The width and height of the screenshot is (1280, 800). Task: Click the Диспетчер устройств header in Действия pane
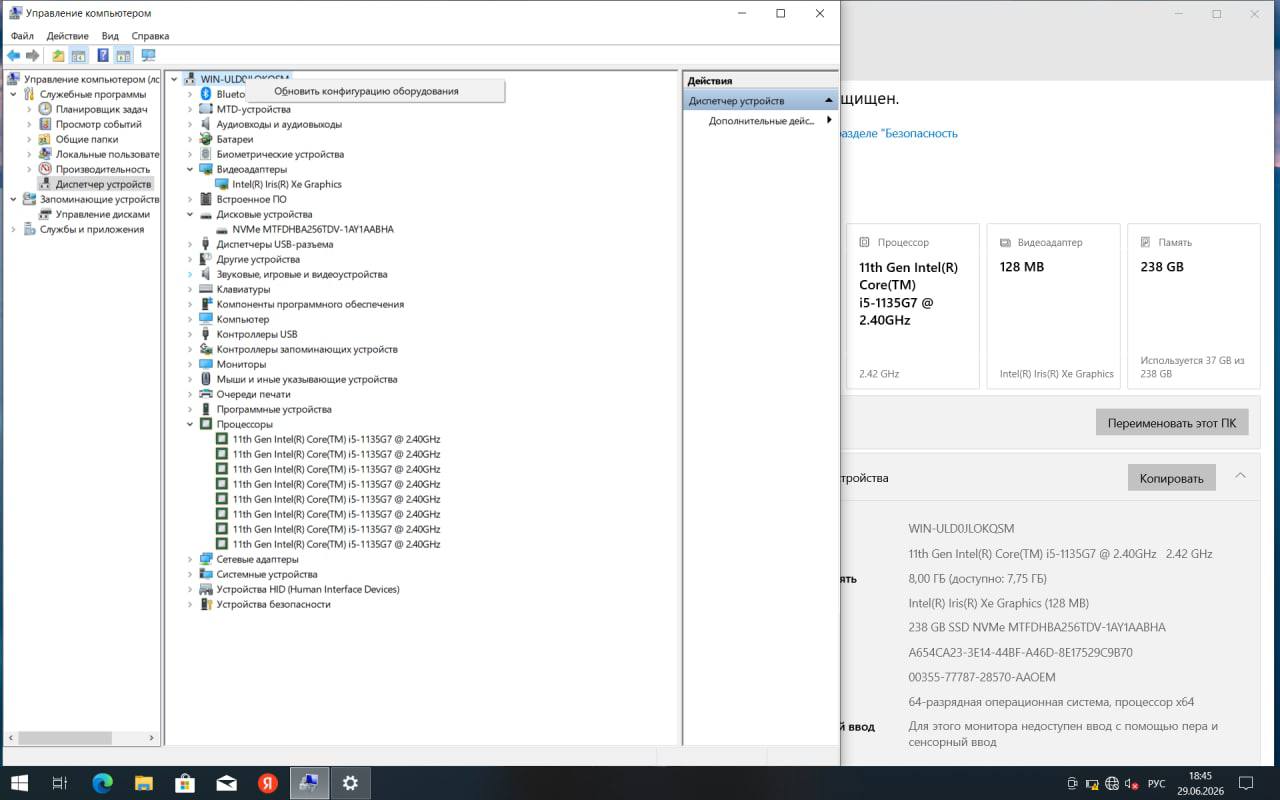tap(760, 101)
